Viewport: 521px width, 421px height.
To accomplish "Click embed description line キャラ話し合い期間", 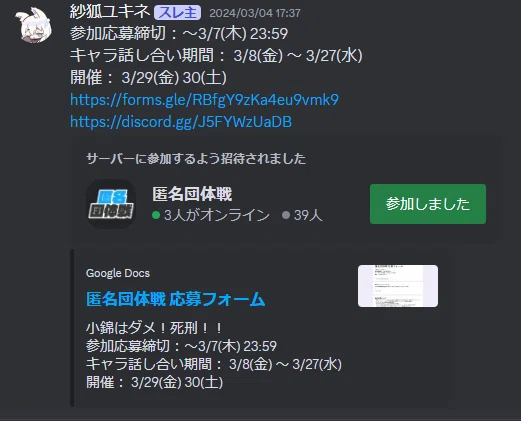I will (214, 364).
